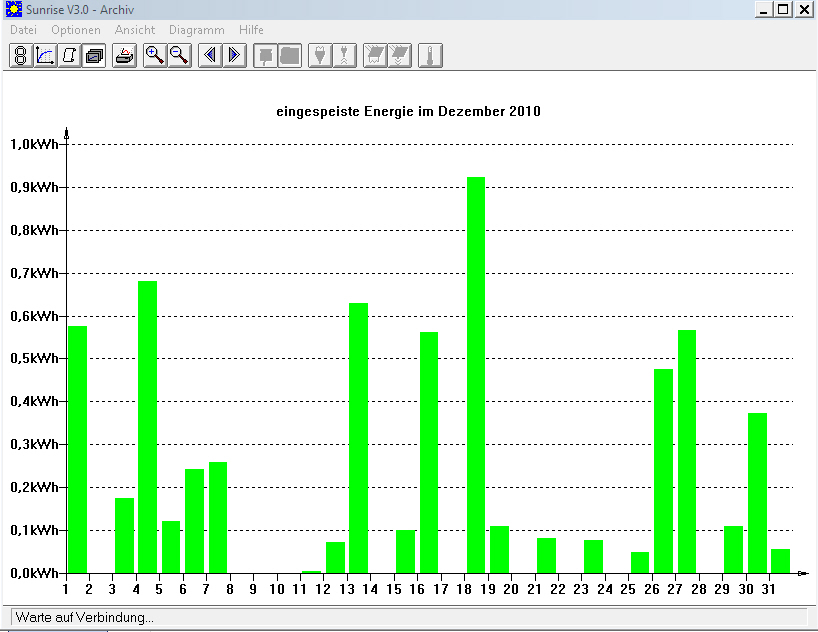The image size is (818, 632).
Task: Click the green bar for day 27
Action: pyautogui.click(x=687, y=451)
